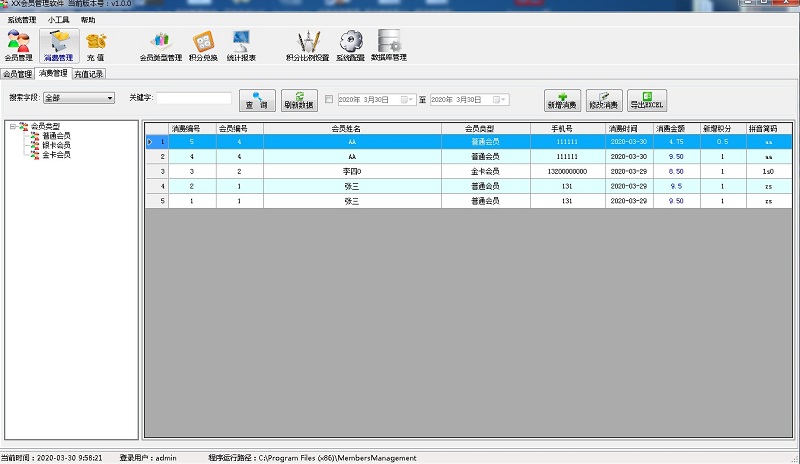Open 会员管理 toolbar icon

18,46
